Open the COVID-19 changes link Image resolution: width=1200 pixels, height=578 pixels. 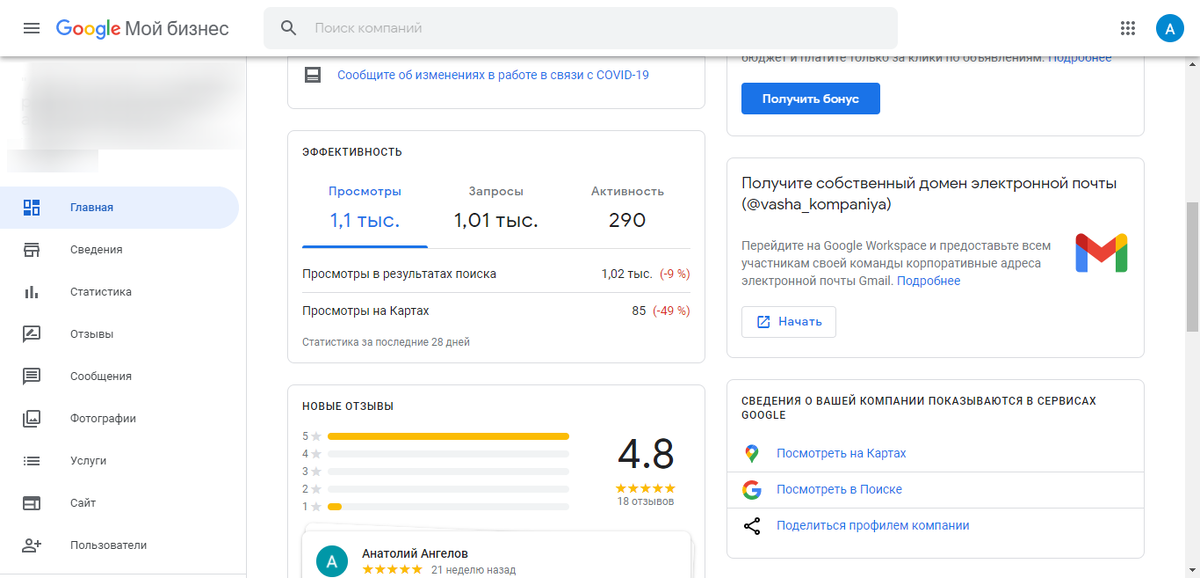point(493,75)
